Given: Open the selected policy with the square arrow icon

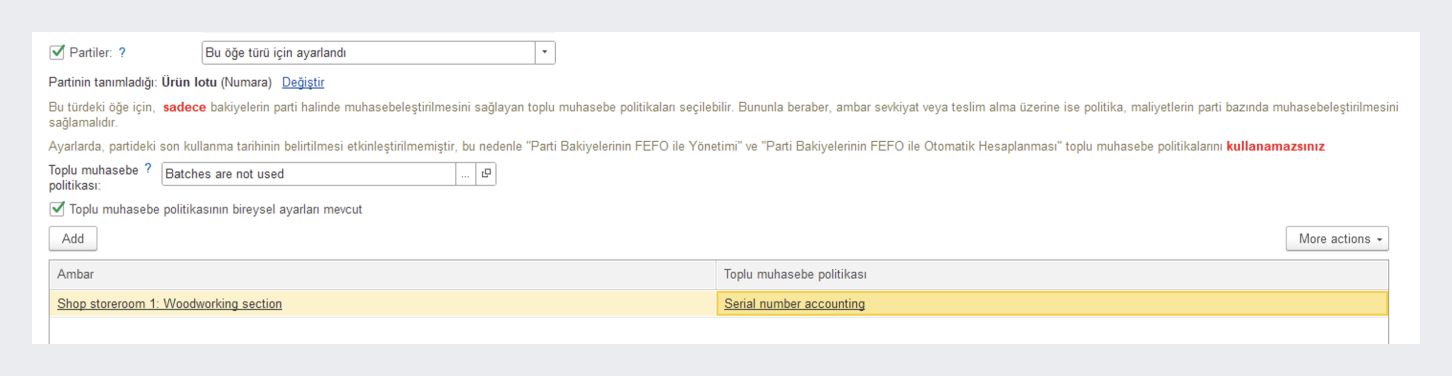Looking at the screenshot, I should pos(486,174).
